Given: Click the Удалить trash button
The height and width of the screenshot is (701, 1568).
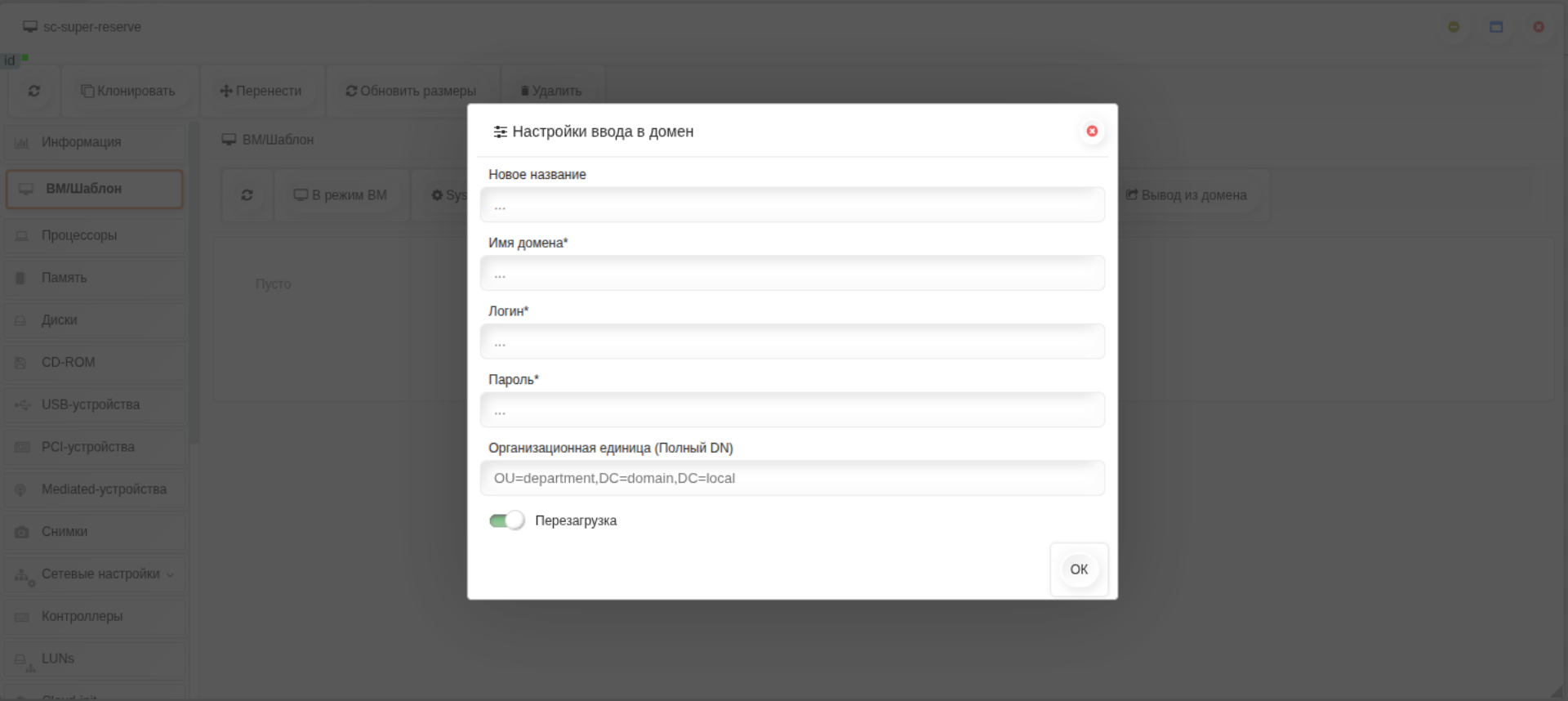Looking at the screenshot, I should pyautogui.click(x=551, y=91).
